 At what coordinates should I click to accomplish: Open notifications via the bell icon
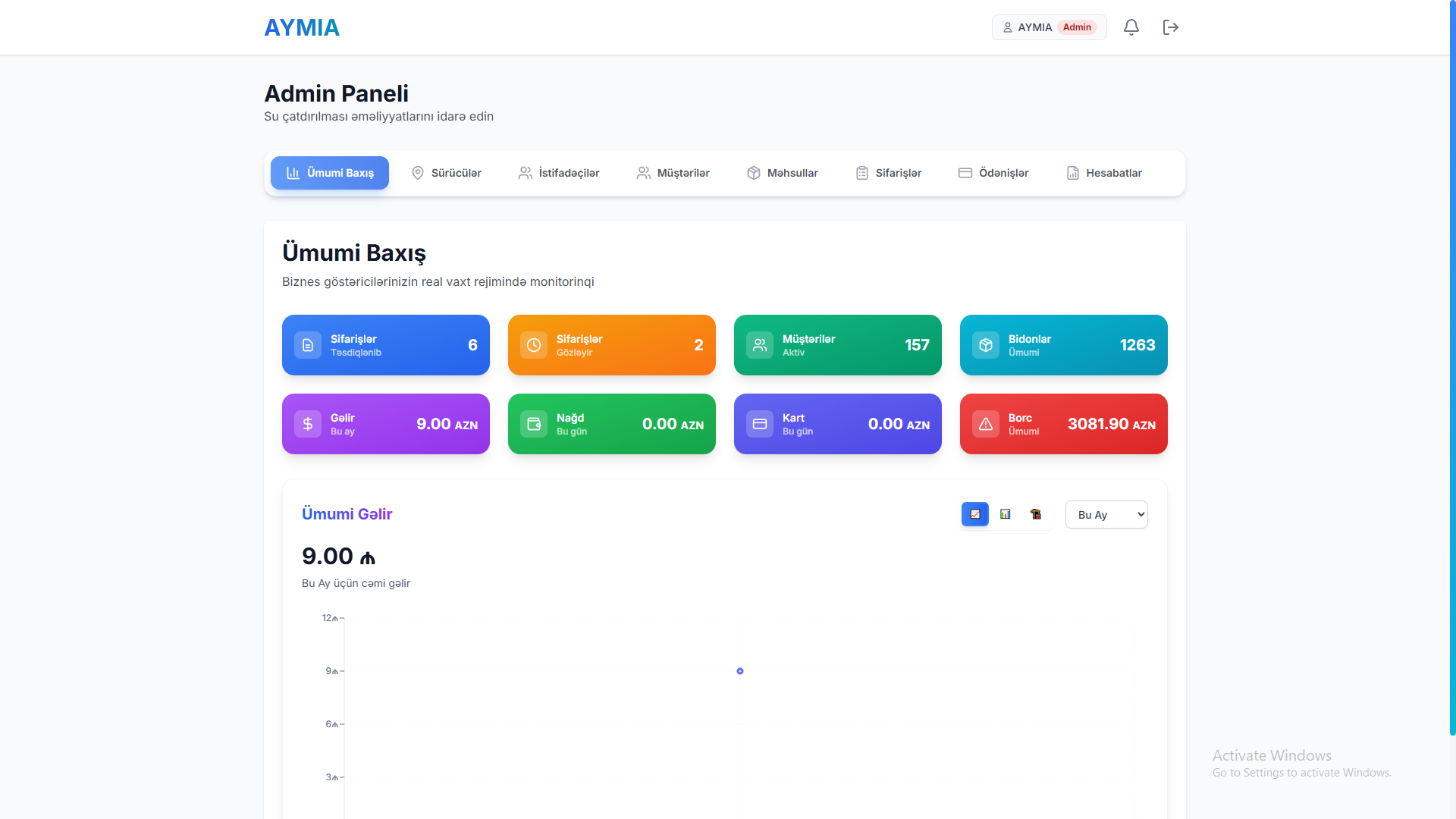[1131, 27]
